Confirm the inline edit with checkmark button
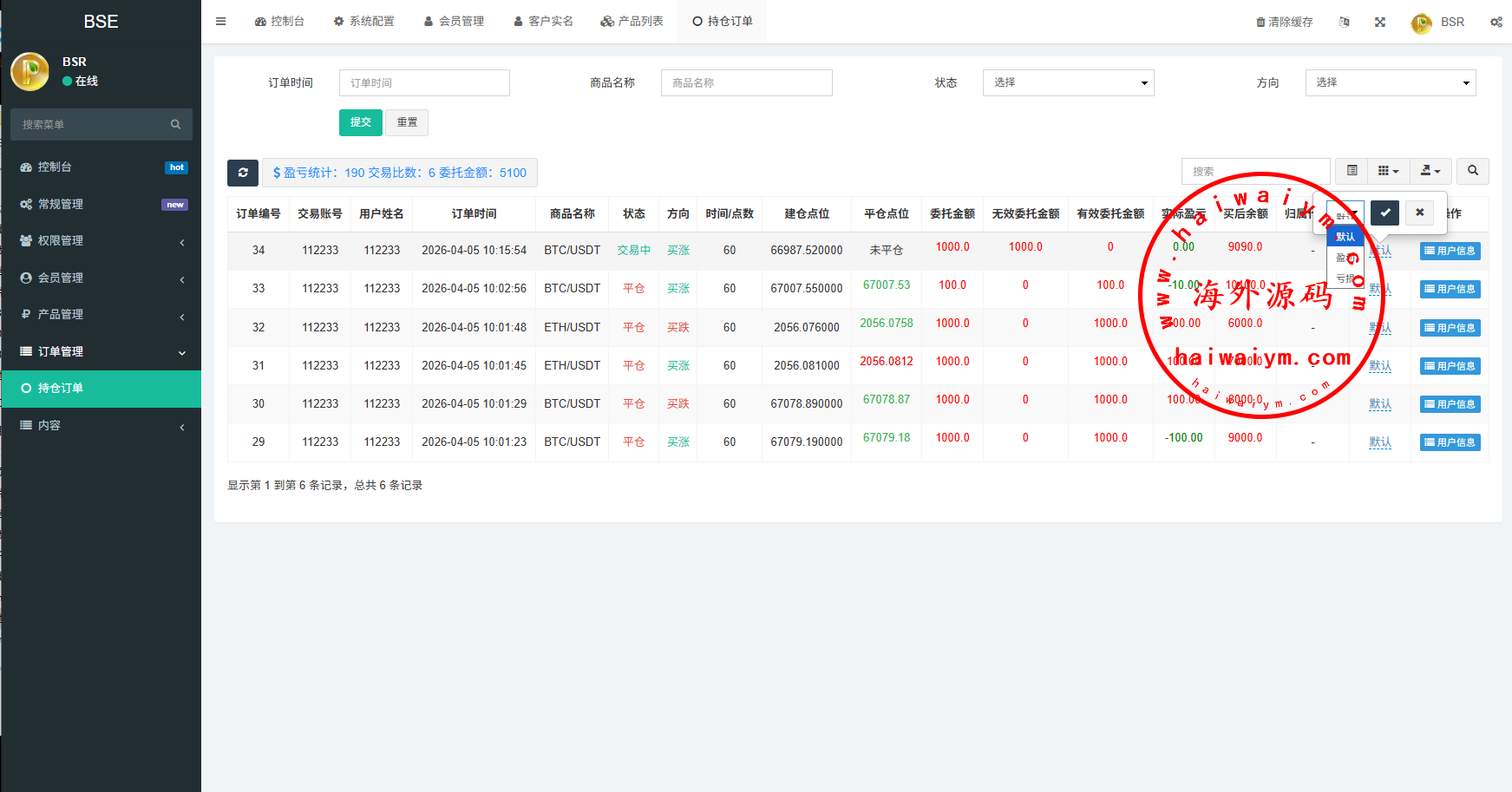 1384,213
